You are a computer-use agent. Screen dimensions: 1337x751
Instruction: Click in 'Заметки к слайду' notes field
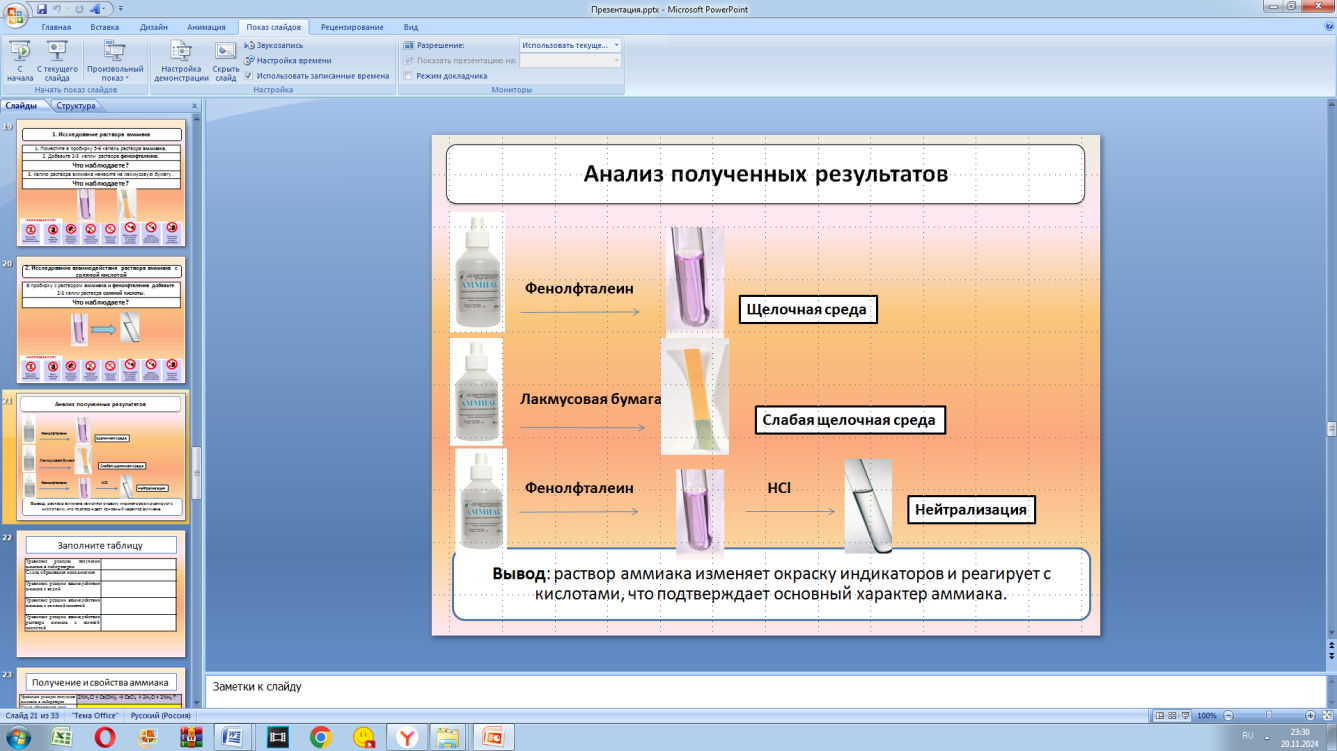pos(765,689)
